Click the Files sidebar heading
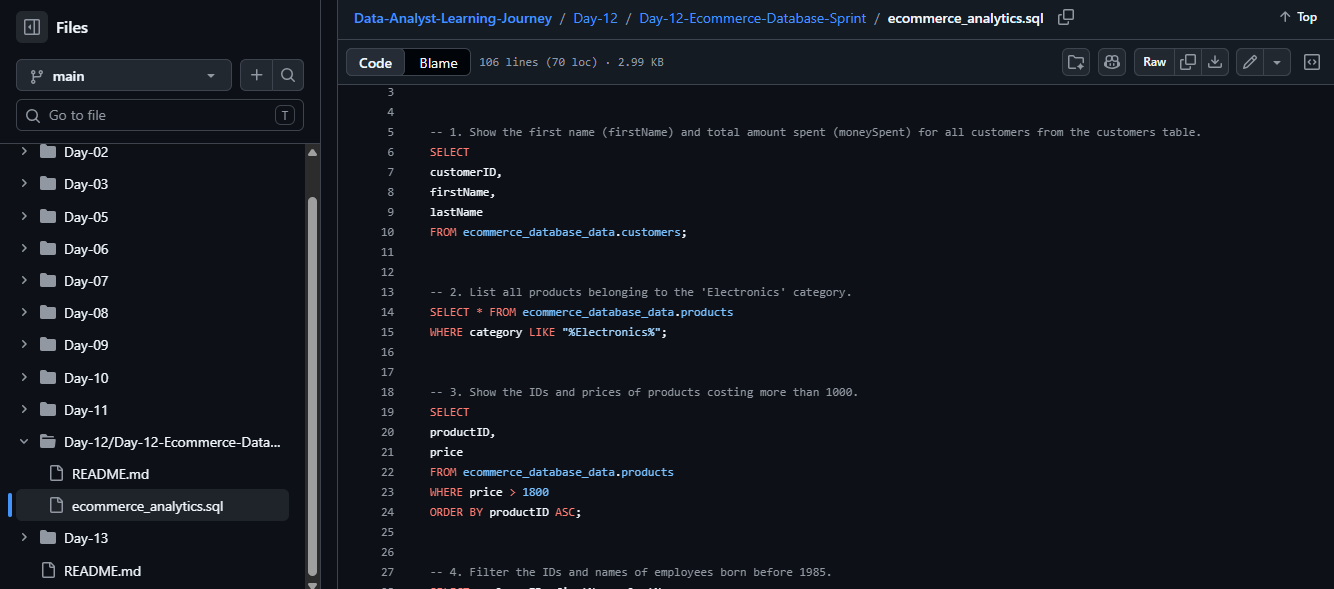 72,28
